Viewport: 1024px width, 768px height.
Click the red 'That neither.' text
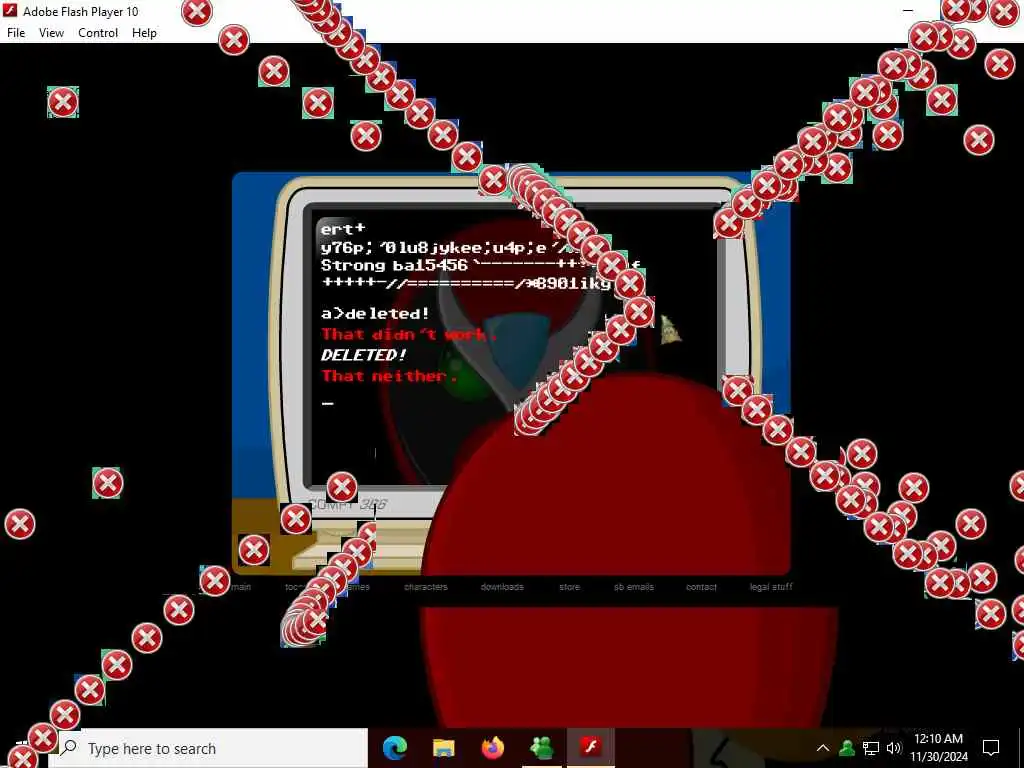[x=389, y=376]
